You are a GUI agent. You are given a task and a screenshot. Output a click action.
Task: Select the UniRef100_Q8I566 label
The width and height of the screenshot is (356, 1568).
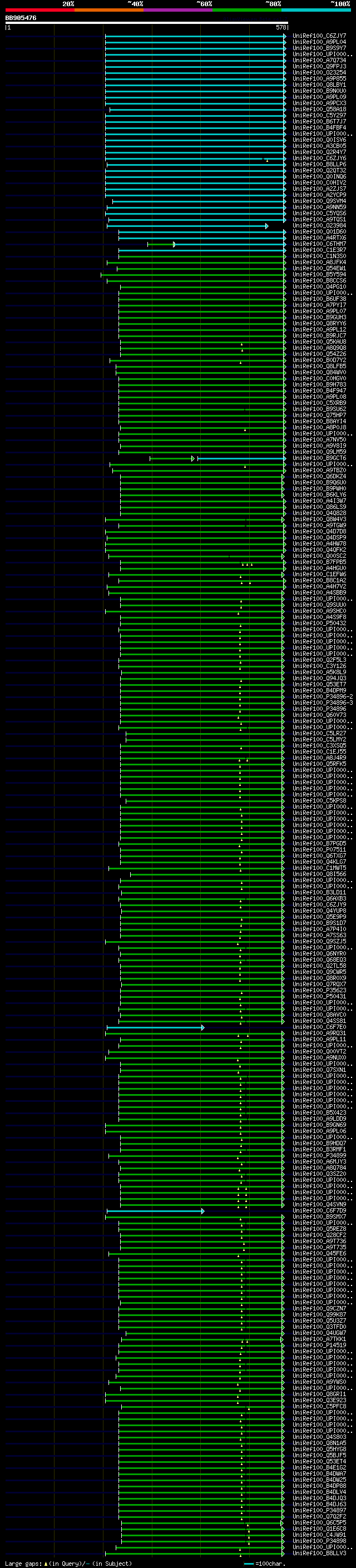(319, 874)
